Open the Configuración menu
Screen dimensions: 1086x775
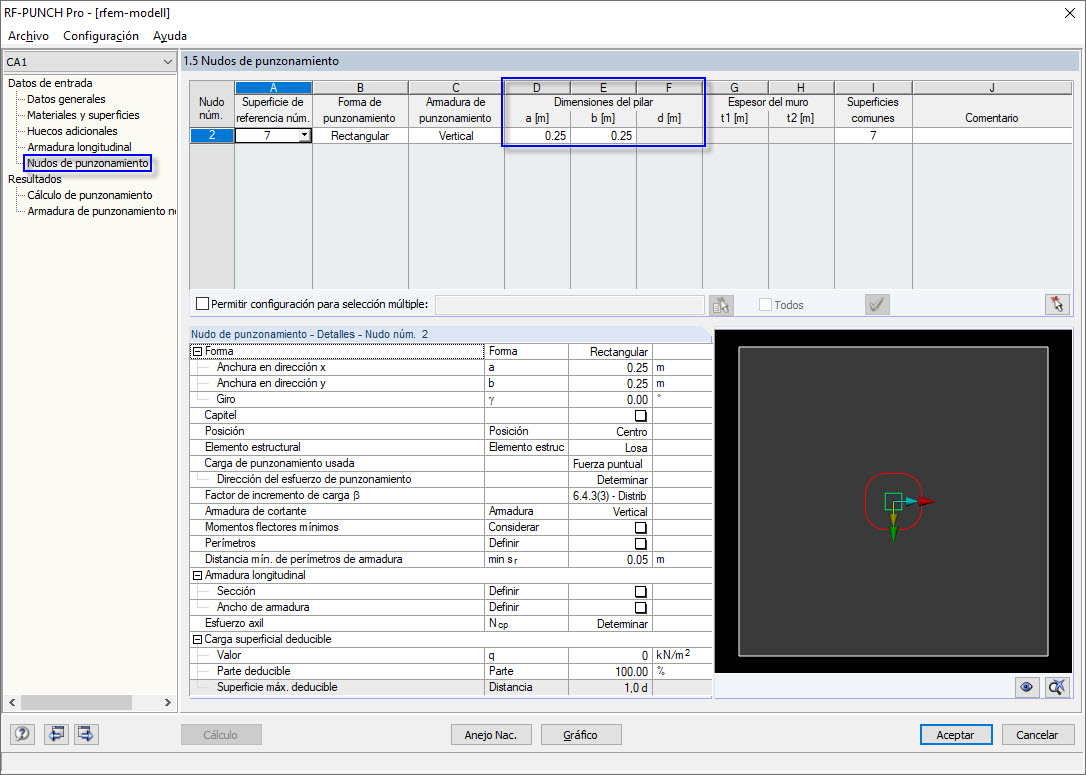point(101,36)
